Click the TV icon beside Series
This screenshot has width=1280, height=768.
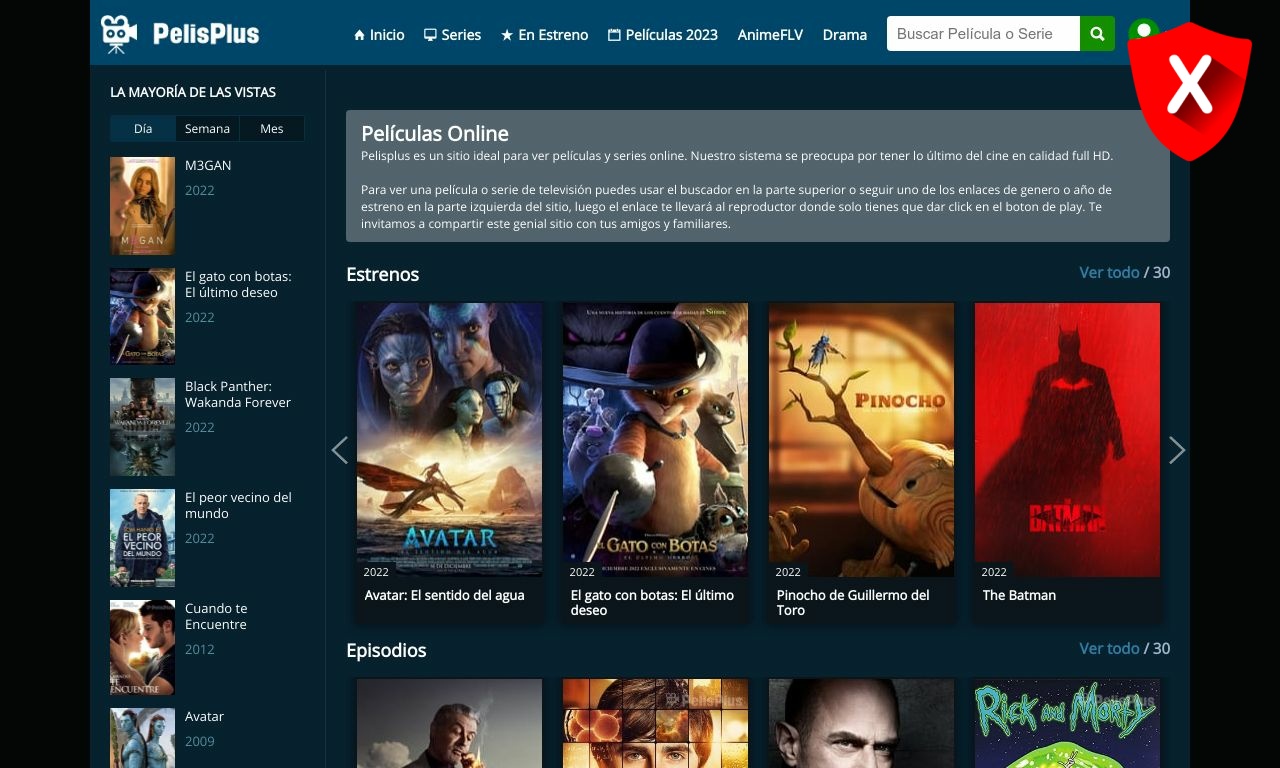428,34
